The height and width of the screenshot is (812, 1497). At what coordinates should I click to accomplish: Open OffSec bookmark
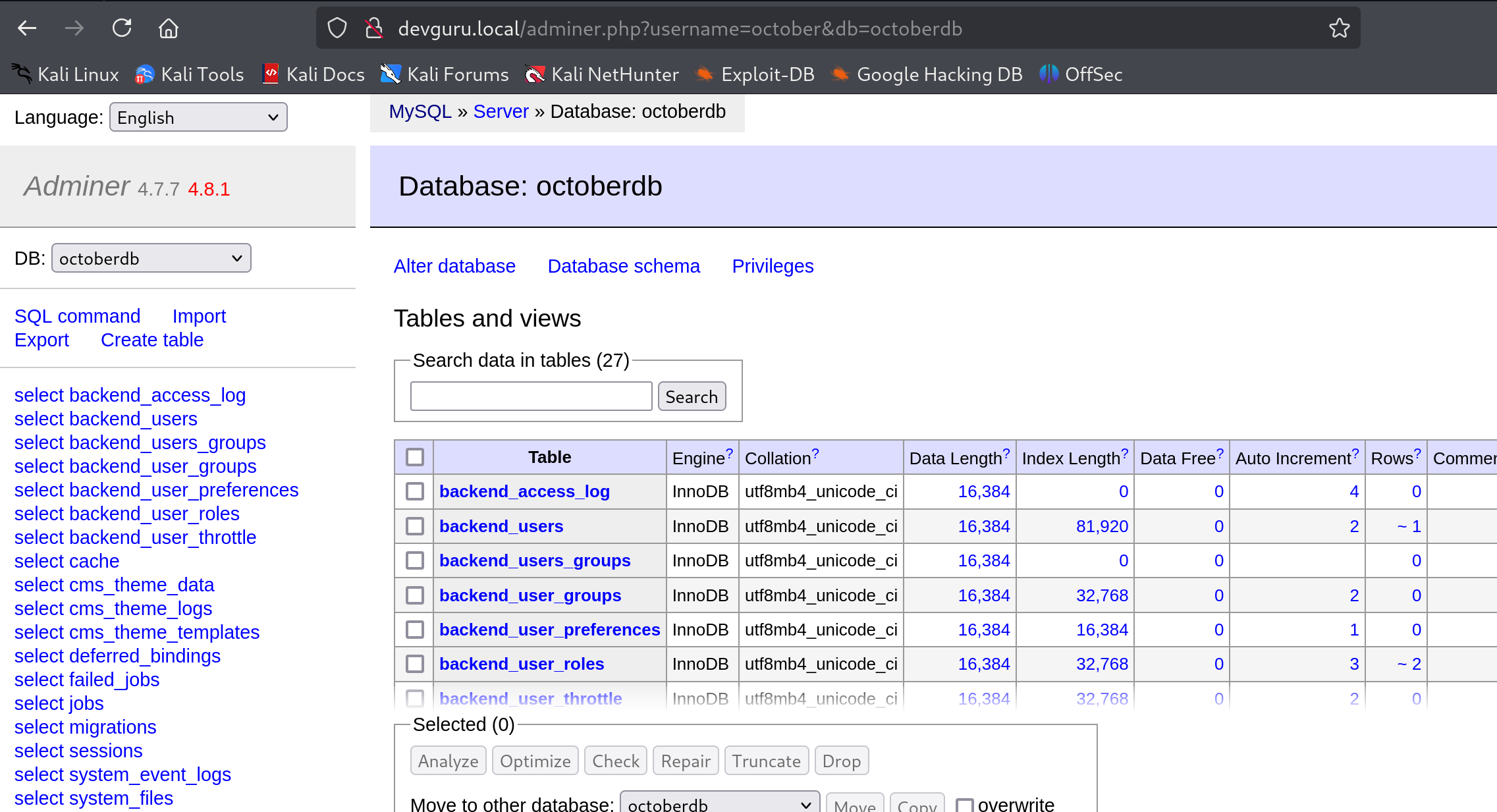pos(1081,74)
